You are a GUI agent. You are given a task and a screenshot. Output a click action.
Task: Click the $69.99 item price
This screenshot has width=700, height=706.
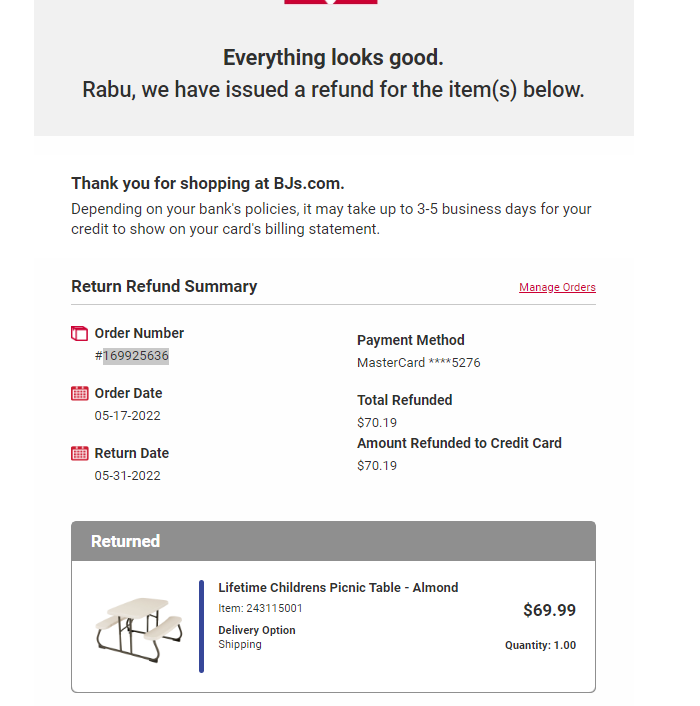tap(549, 610)
